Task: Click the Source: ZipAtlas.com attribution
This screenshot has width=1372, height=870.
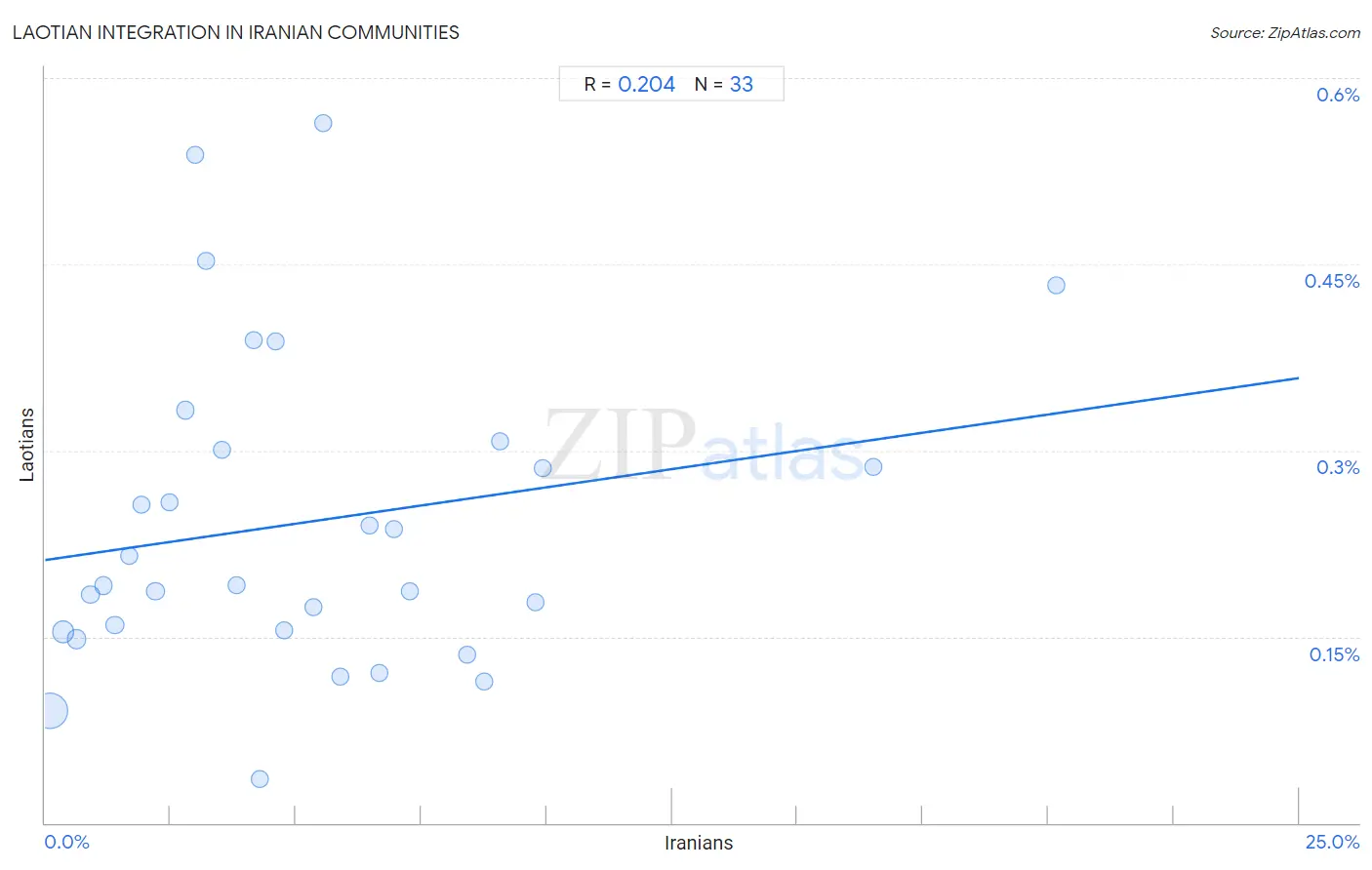Action: [1285, 33]
